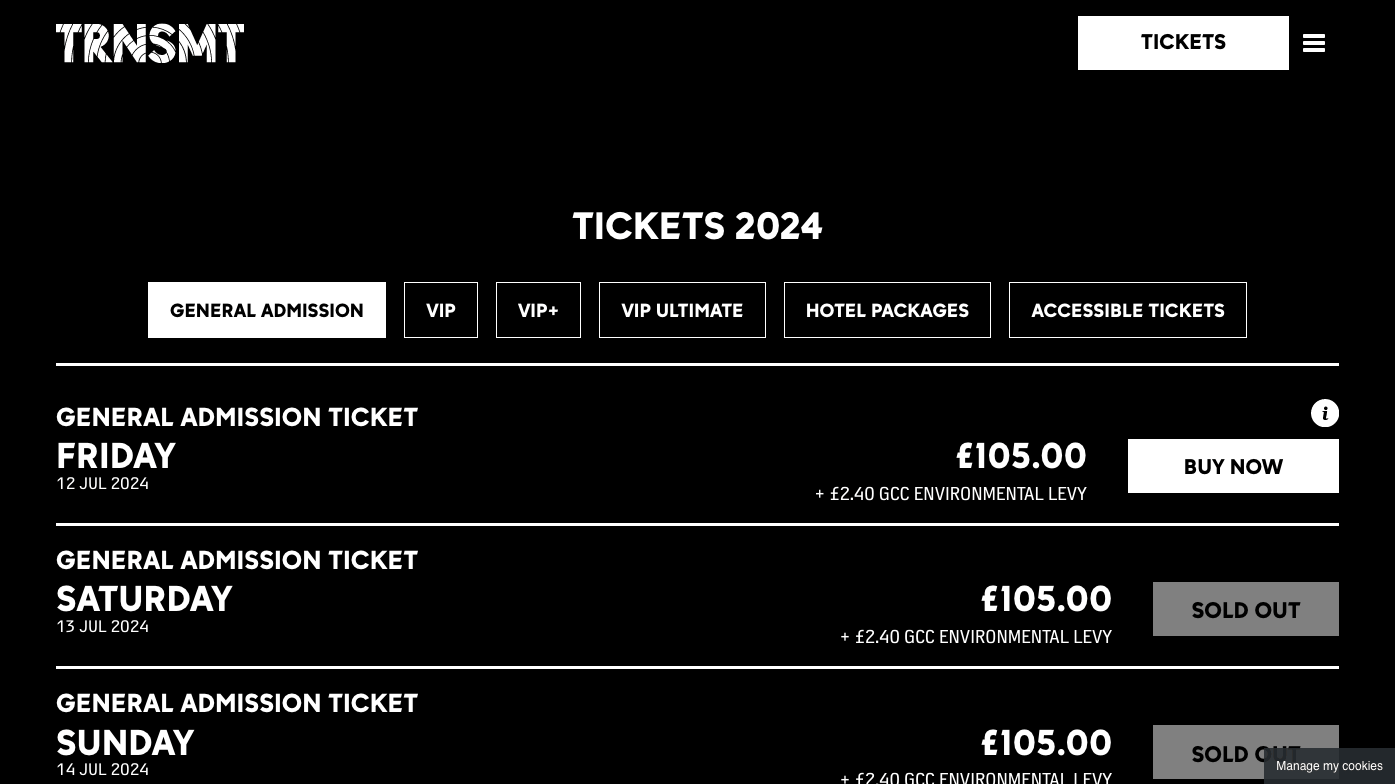Open the Accessible Tickets tab
The width and height of the screenshot is (1395, 784).
[x=1127, y=310]
